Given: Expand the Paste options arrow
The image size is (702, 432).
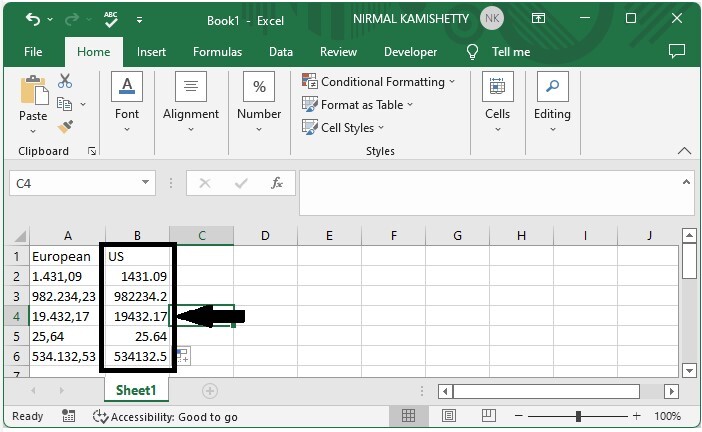Looking at the screenshot, I should (x=33, y=132).
